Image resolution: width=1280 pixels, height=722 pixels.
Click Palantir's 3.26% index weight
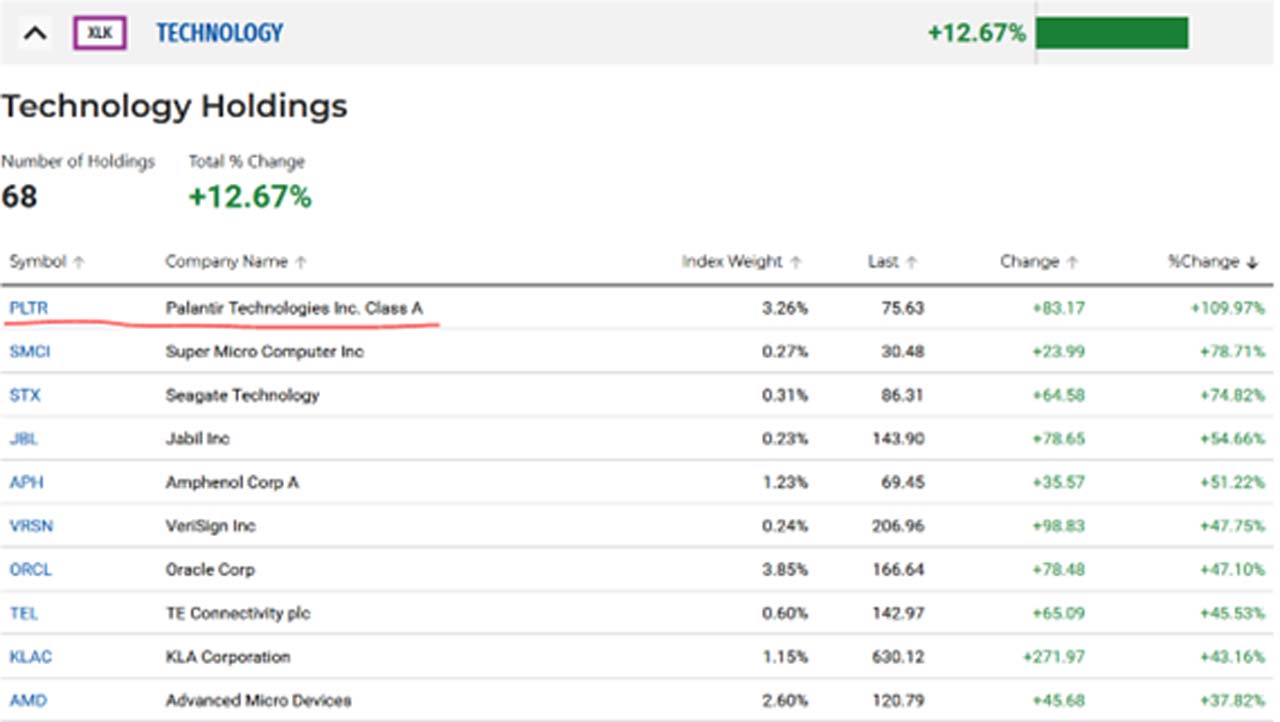tap(785, 308)
